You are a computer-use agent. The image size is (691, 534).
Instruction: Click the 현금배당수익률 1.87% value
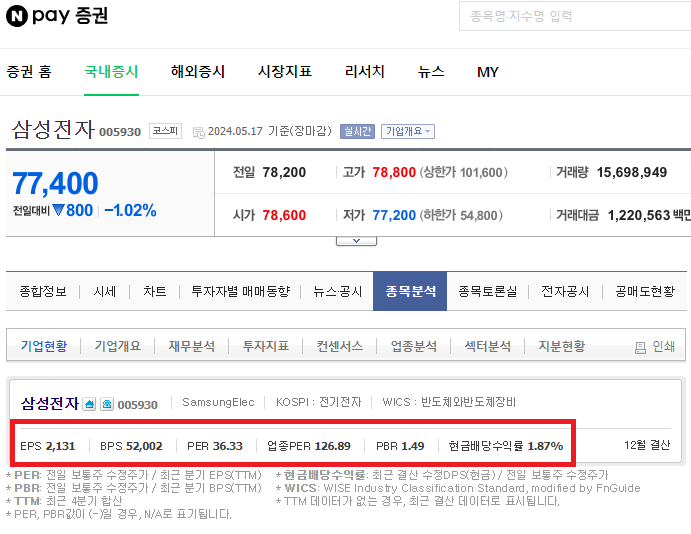tap(546, 446)
